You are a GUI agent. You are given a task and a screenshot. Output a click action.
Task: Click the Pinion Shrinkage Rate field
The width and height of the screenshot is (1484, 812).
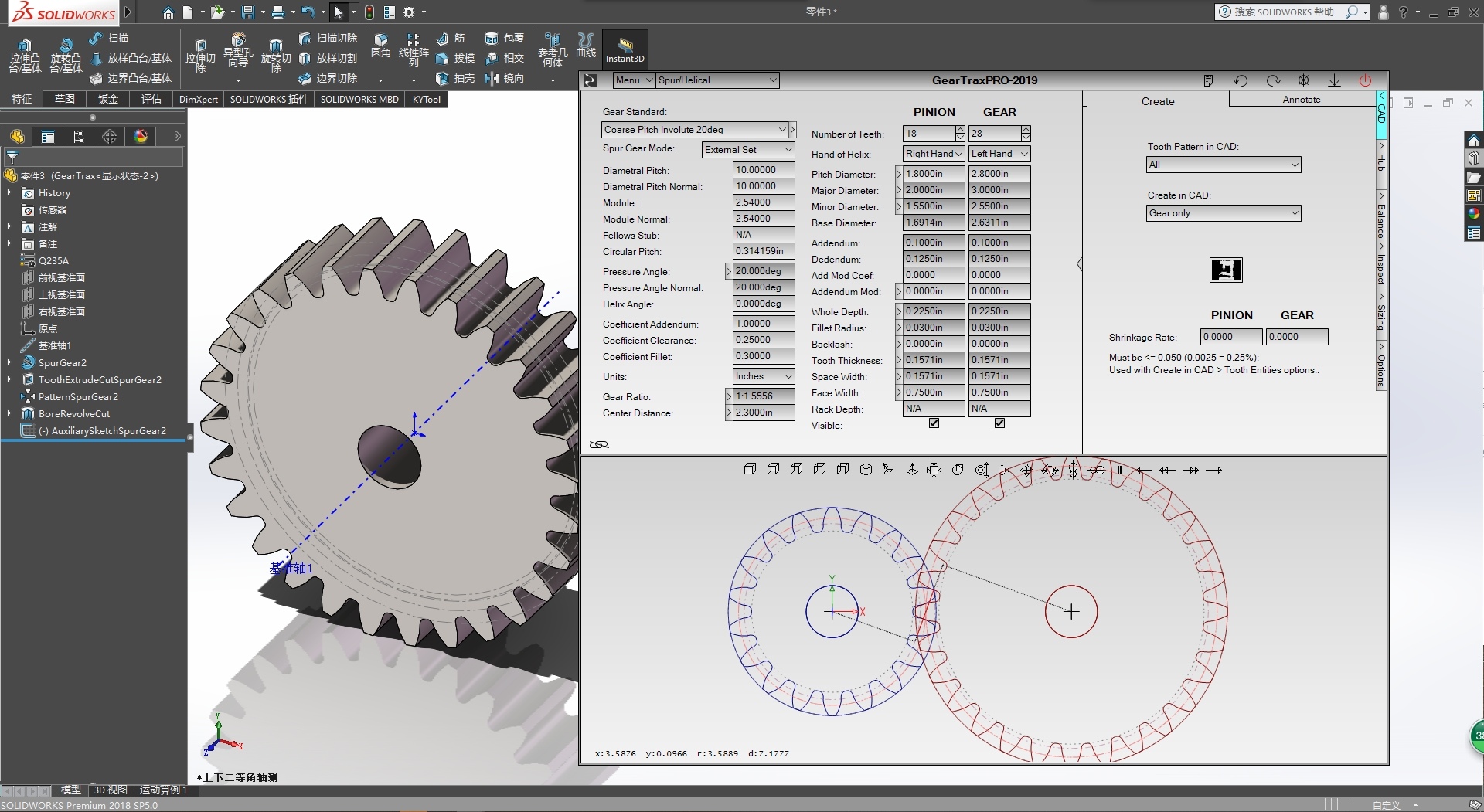[1231, 337]
